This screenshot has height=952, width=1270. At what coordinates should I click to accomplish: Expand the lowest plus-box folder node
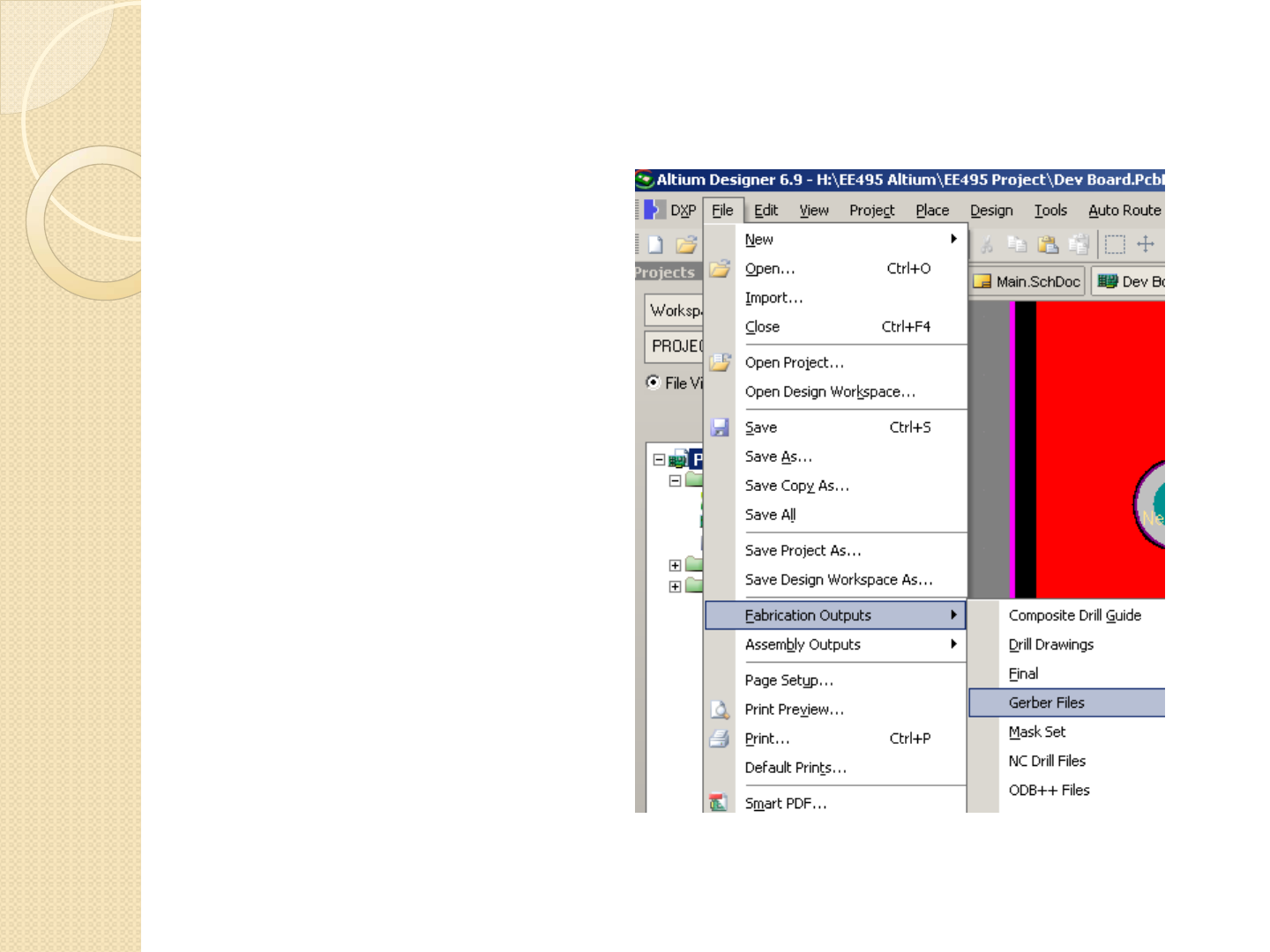point(675,586)
